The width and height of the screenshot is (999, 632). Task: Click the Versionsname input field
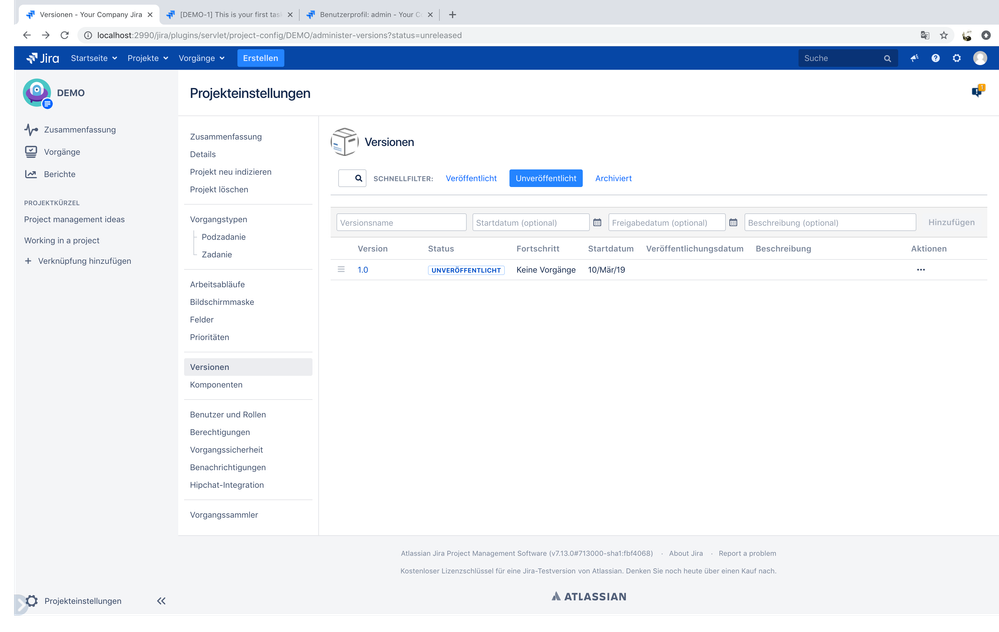401,222
